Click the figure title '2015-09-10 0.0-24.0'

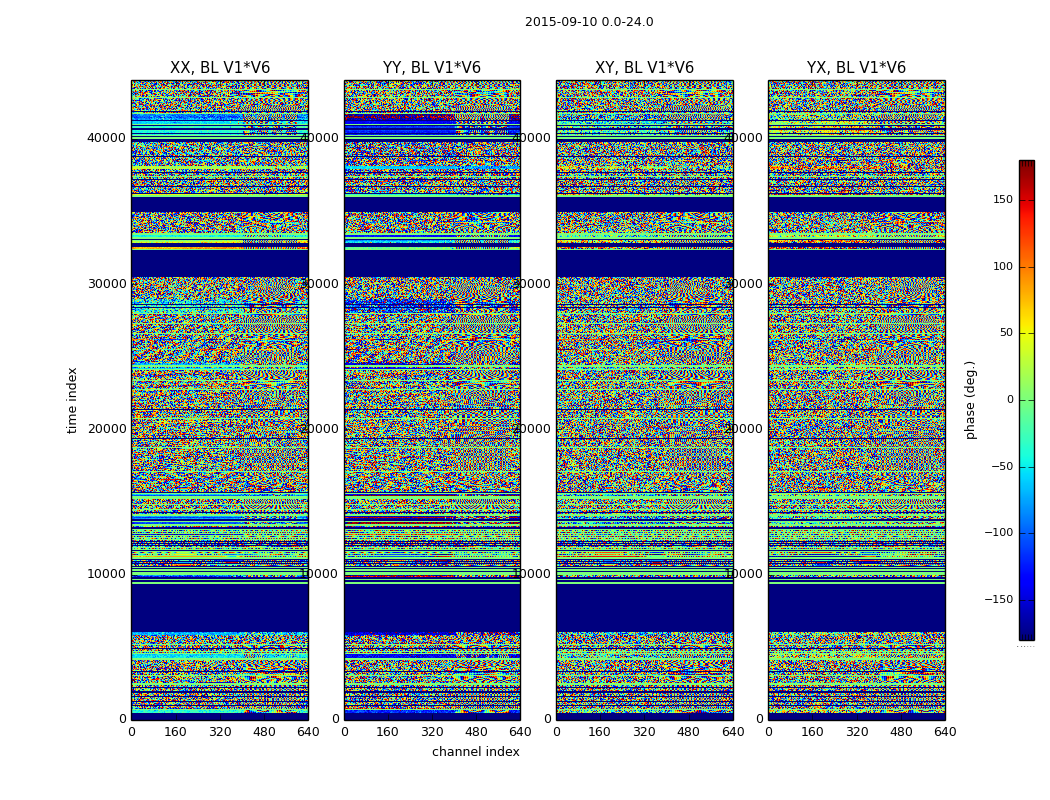point(589,22)
